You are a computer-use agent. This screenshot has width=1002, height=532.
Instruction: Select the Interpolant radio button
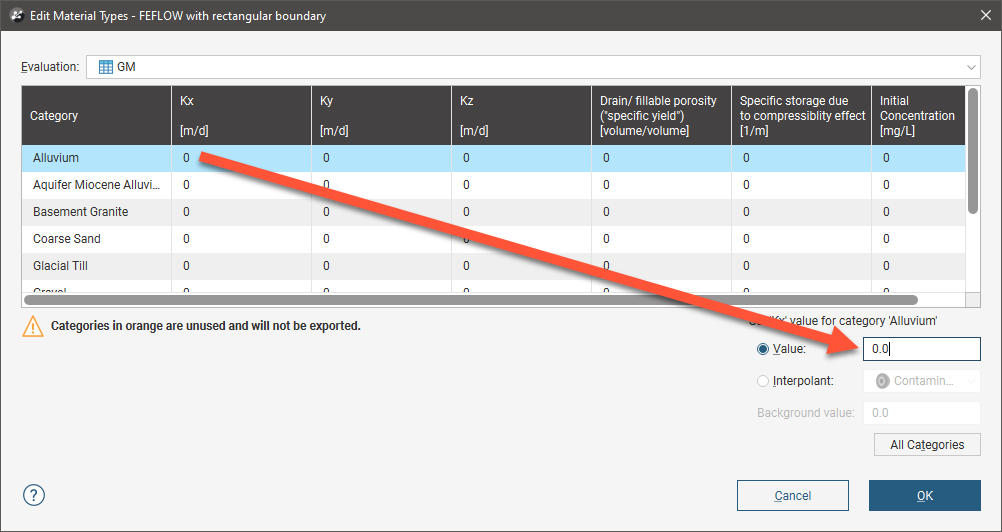tap(764, 381)
